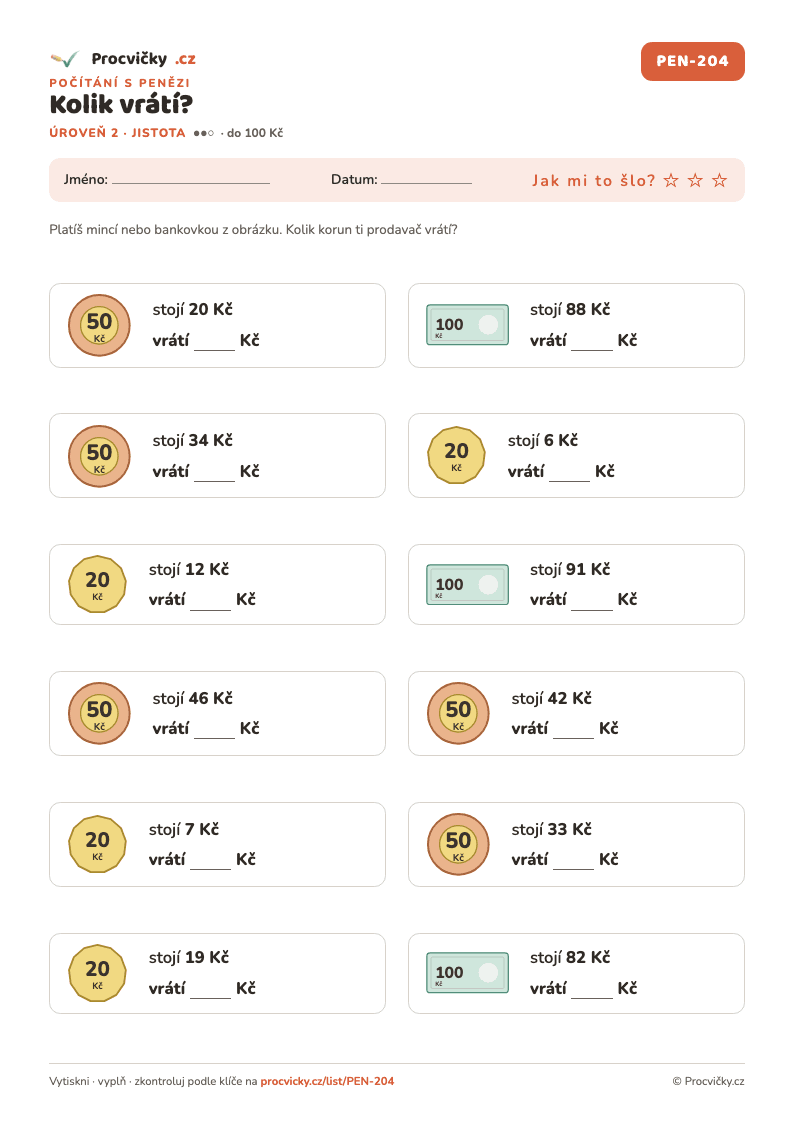Click the Jméno name line

coord(191,183)
